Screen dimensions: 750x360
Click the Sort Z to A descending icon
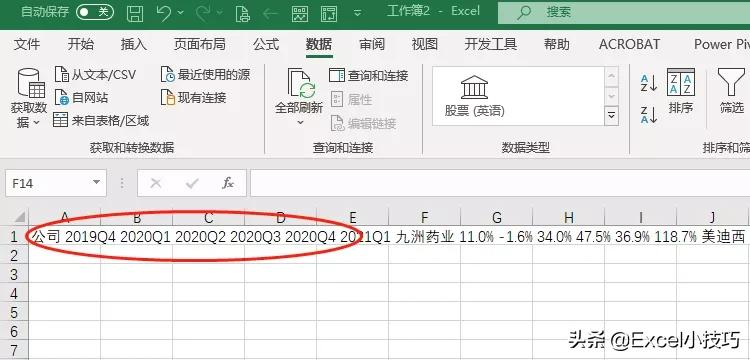pyautogui.click(x=650, y=115)
